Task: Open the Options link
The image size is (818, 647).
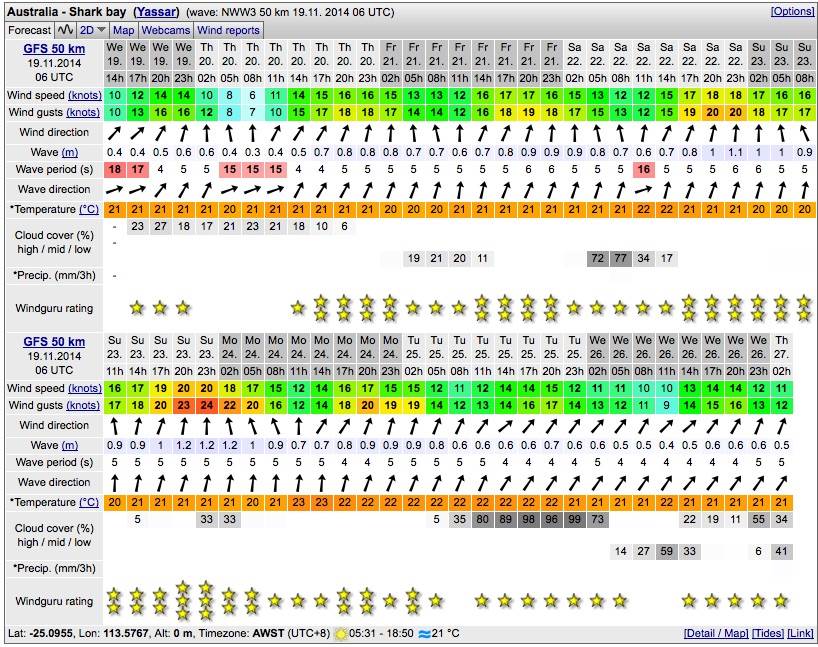Action: pyautogui.click(x=792, y=12)
